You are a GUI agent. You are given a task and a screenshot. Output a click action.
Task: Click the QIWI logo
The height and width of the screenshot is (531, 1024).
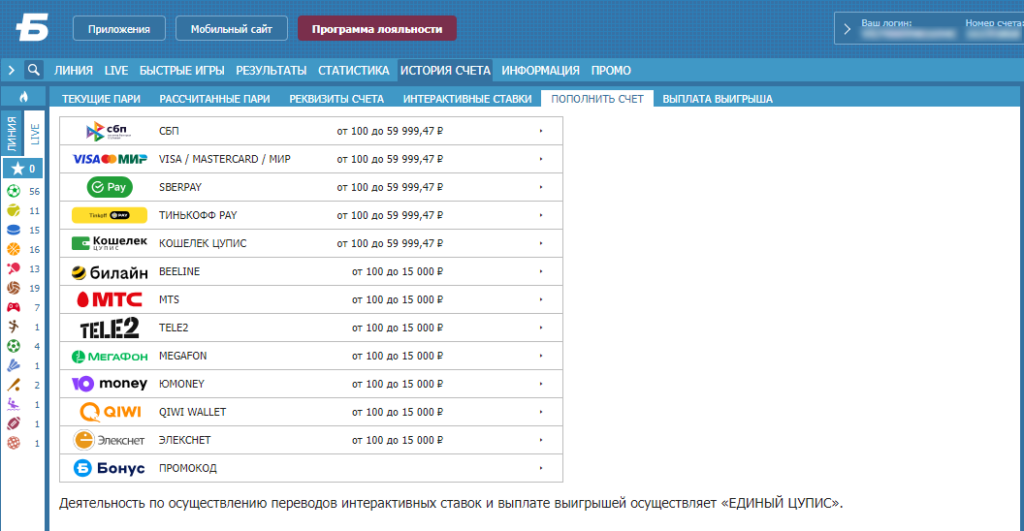click(x=110, y=412)
